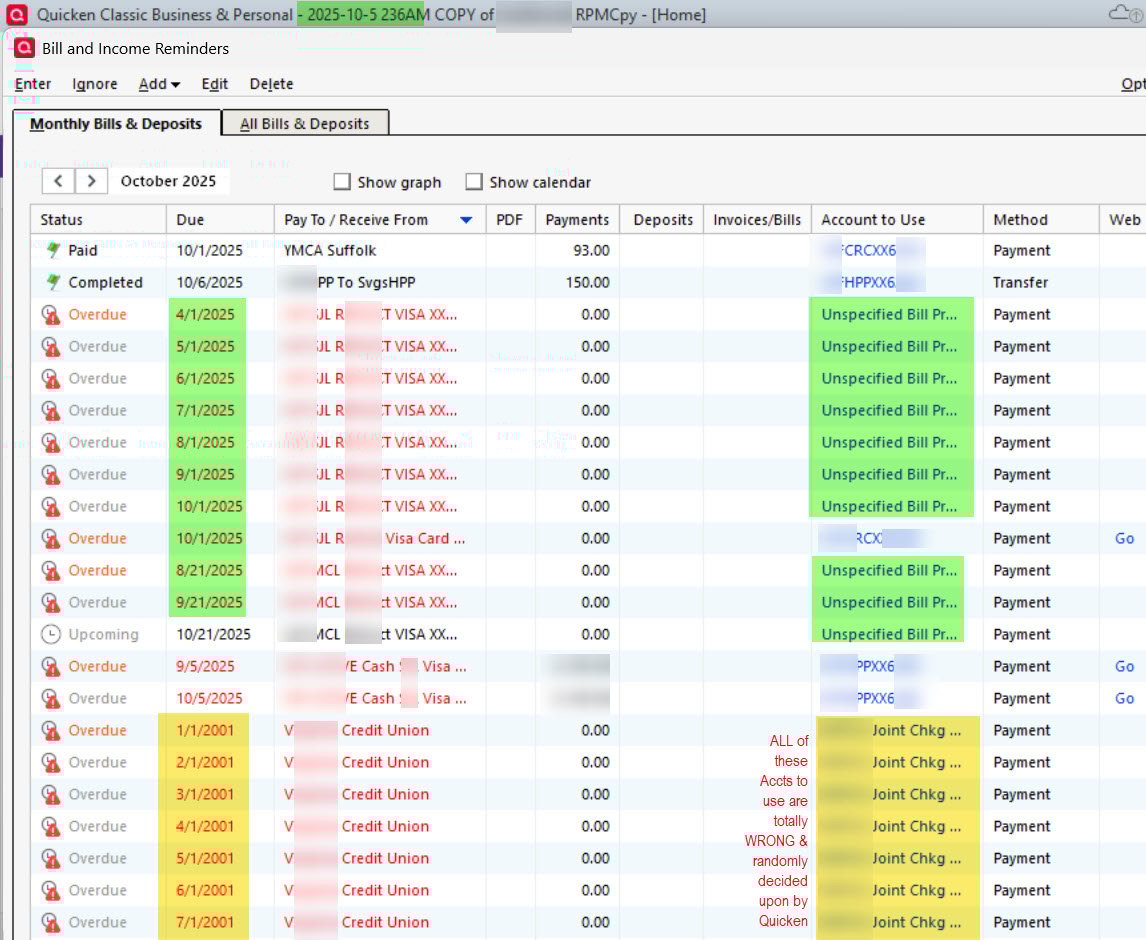Click the Status column header

tap(99, 220)
